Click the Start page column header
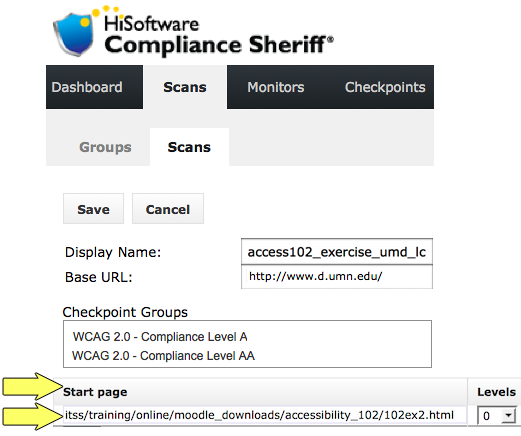Screen dimensions: 521x436 pos(95,392)
